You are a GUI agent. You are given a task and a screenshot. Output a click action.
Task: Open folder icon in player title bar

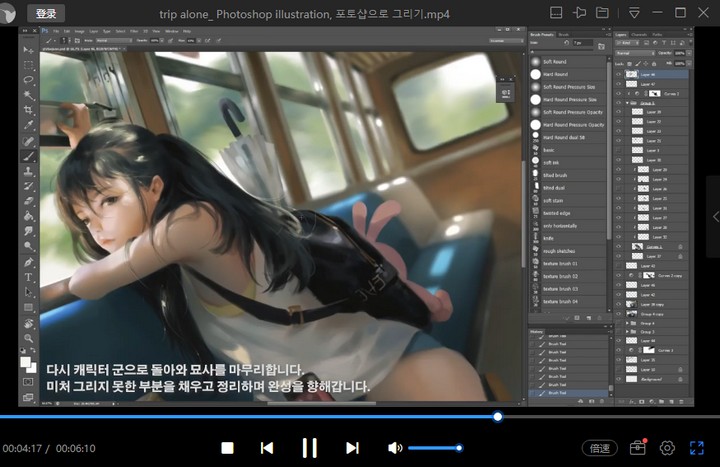(602, 13)
